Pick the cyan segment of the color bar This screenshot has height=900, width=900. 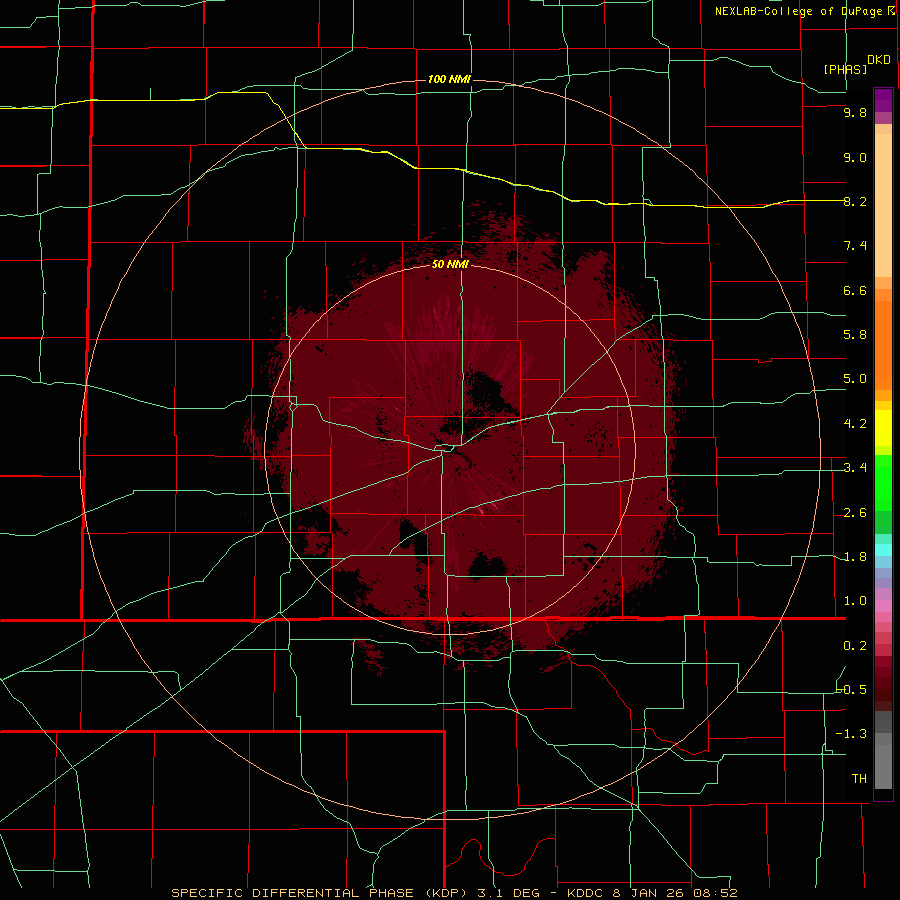(x=883, y=550)
